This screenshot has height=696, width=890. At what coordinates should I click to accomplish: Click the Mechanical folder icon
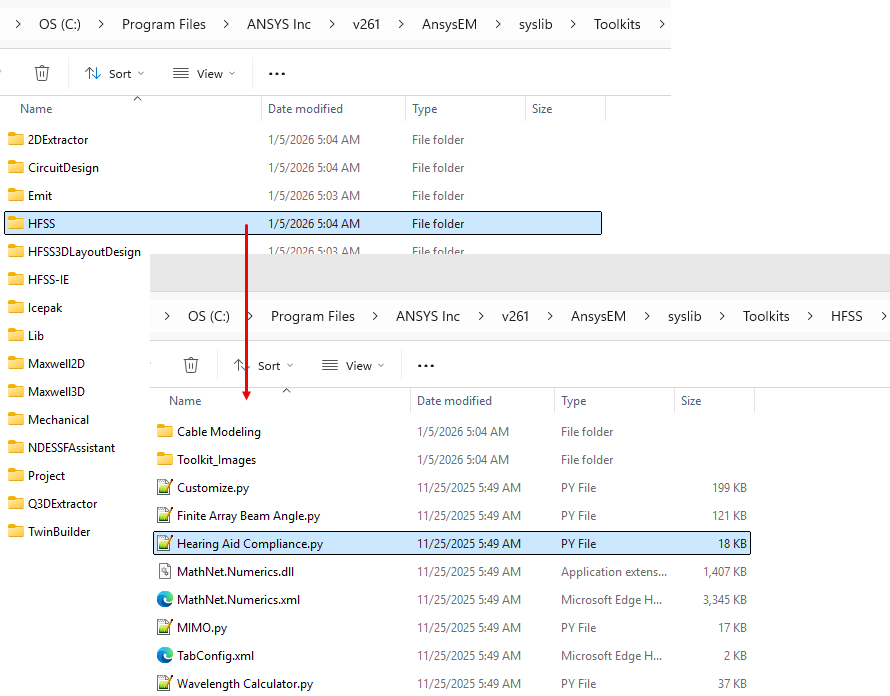[16, 419]
